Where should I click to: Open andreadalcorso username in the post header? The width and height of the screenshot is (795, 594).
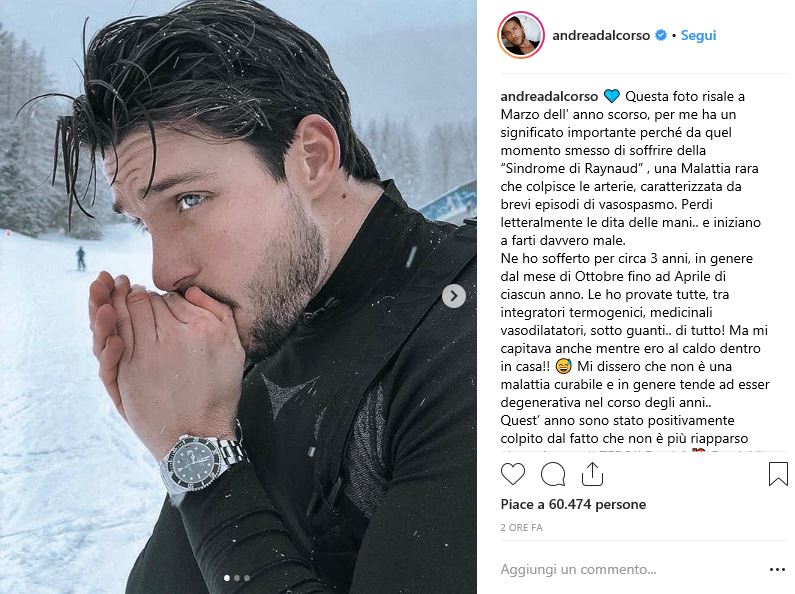pos(600,36)
